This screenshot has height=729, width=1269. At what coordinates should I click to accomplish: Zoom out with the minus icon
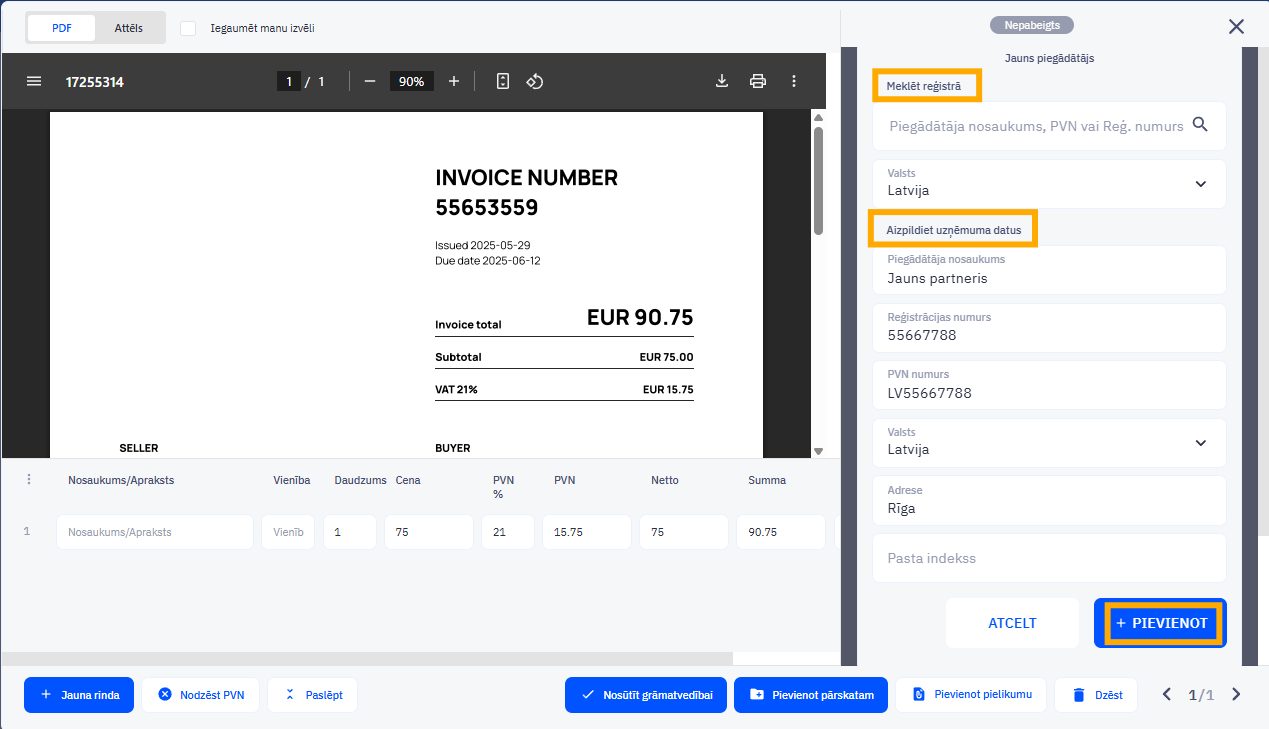370,81
